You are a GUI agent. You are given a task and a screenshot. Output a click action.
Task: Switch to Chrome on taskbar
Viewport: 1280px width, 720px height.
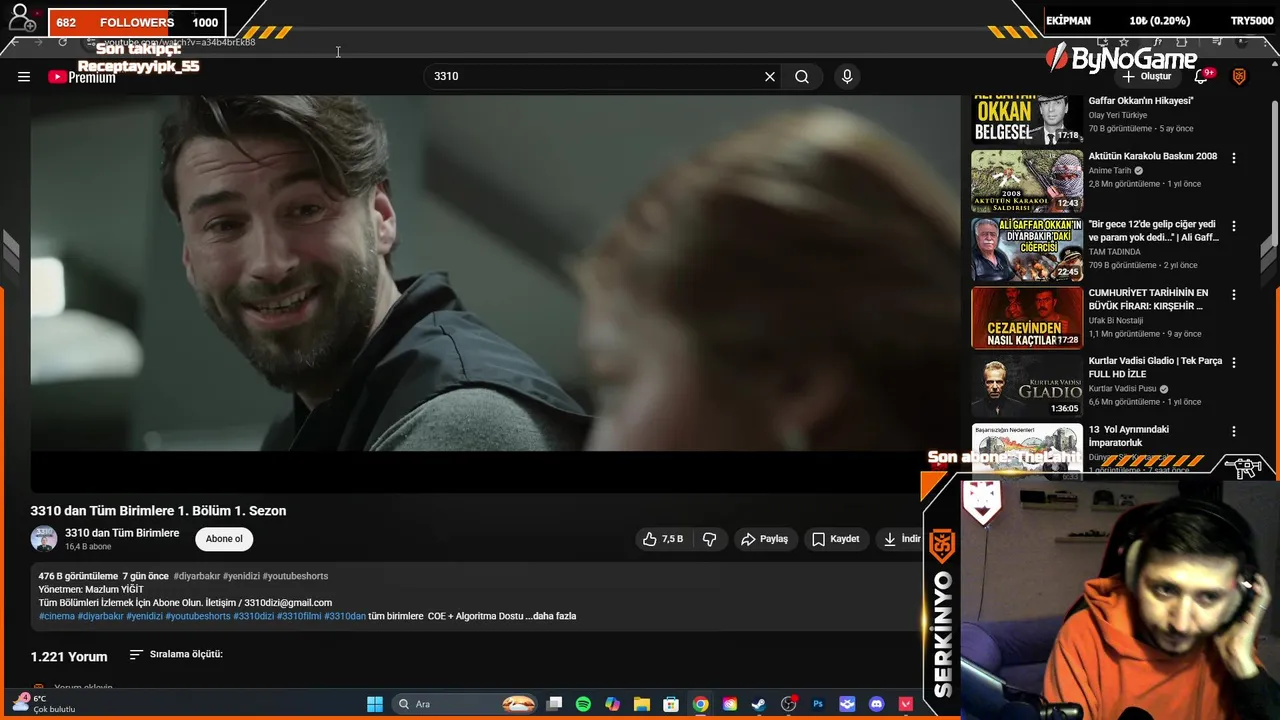700,704
